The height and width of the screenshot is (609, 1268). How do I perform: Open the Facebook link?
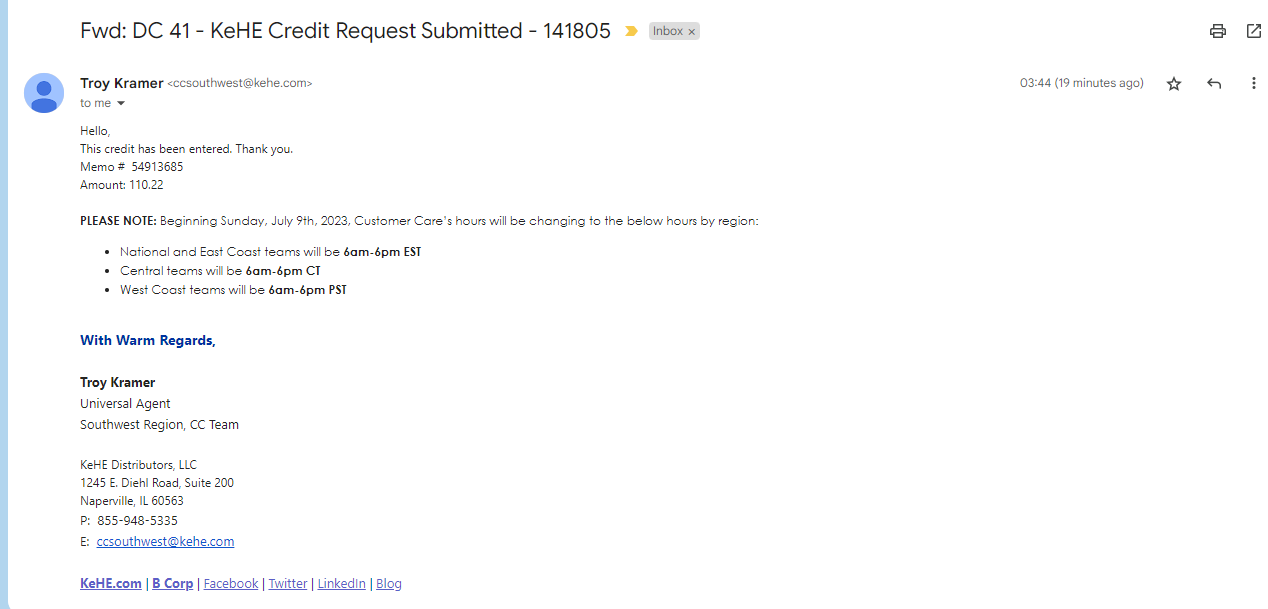click(x=231, y=584)
